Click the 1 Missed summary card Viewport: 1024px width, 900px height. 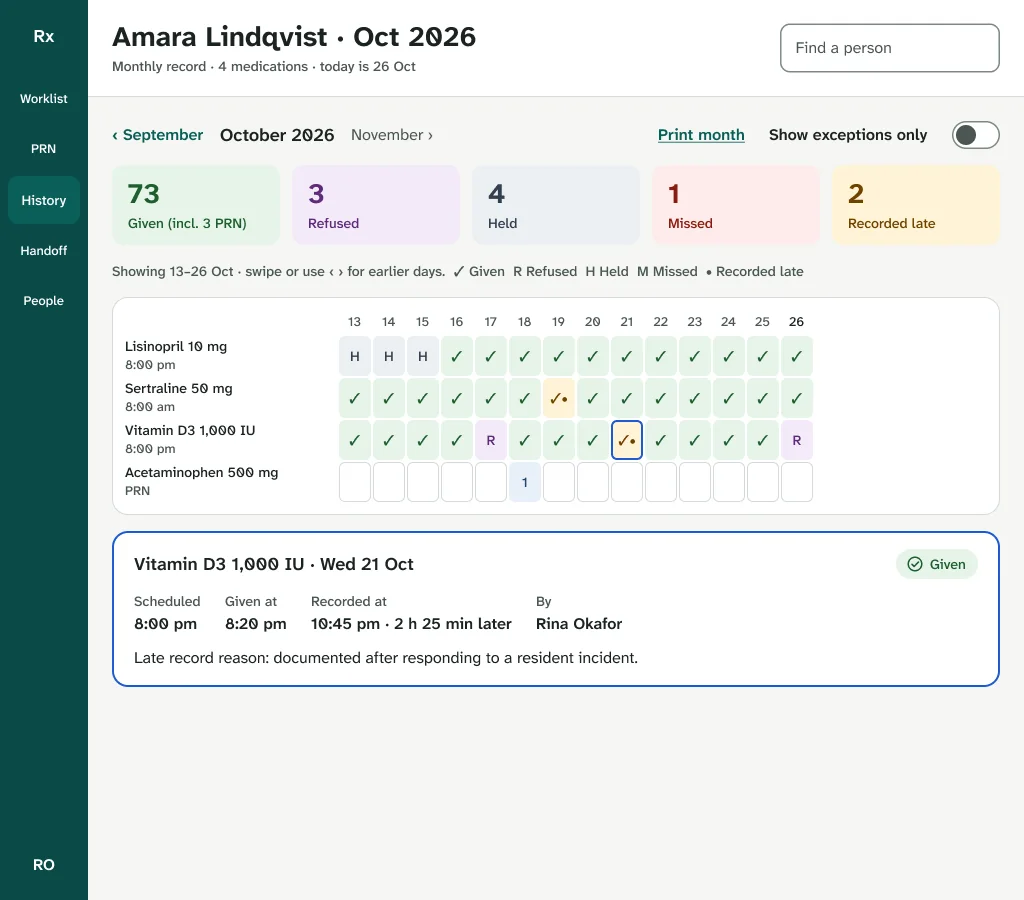[736, 205]
